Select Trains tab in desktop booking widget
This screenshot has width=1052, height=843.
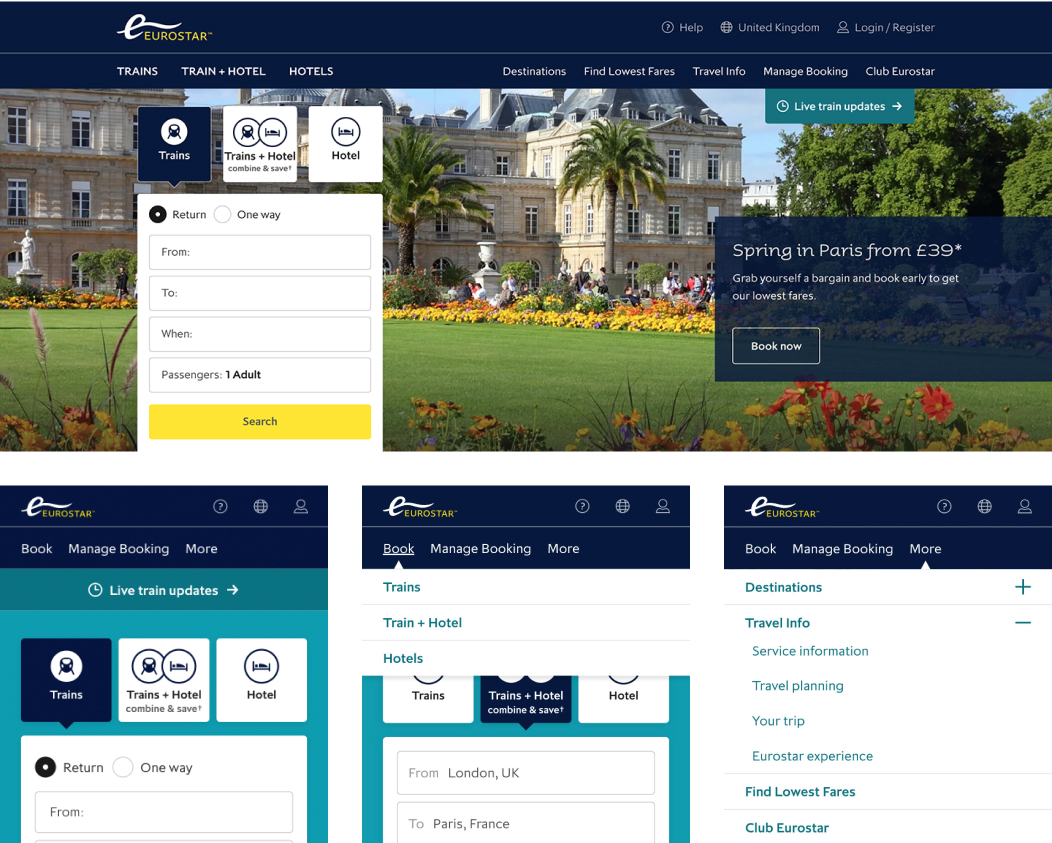(174, 143)
